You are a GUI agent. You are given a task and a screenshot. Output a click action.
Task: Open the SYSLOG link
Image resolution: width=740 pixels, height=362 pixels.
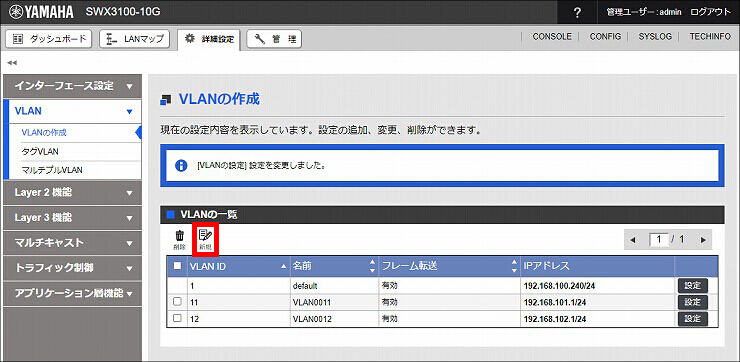click(x=655, y=36)
